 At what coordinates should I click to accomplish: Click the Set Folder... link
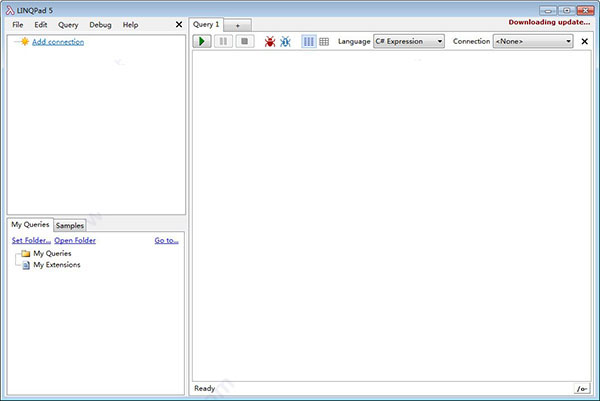pos(31,240)
